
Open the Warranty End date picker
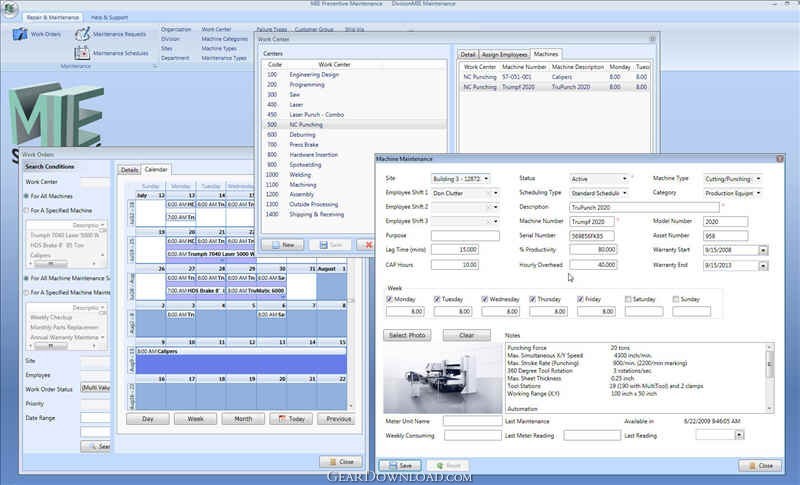click(763, 266)
